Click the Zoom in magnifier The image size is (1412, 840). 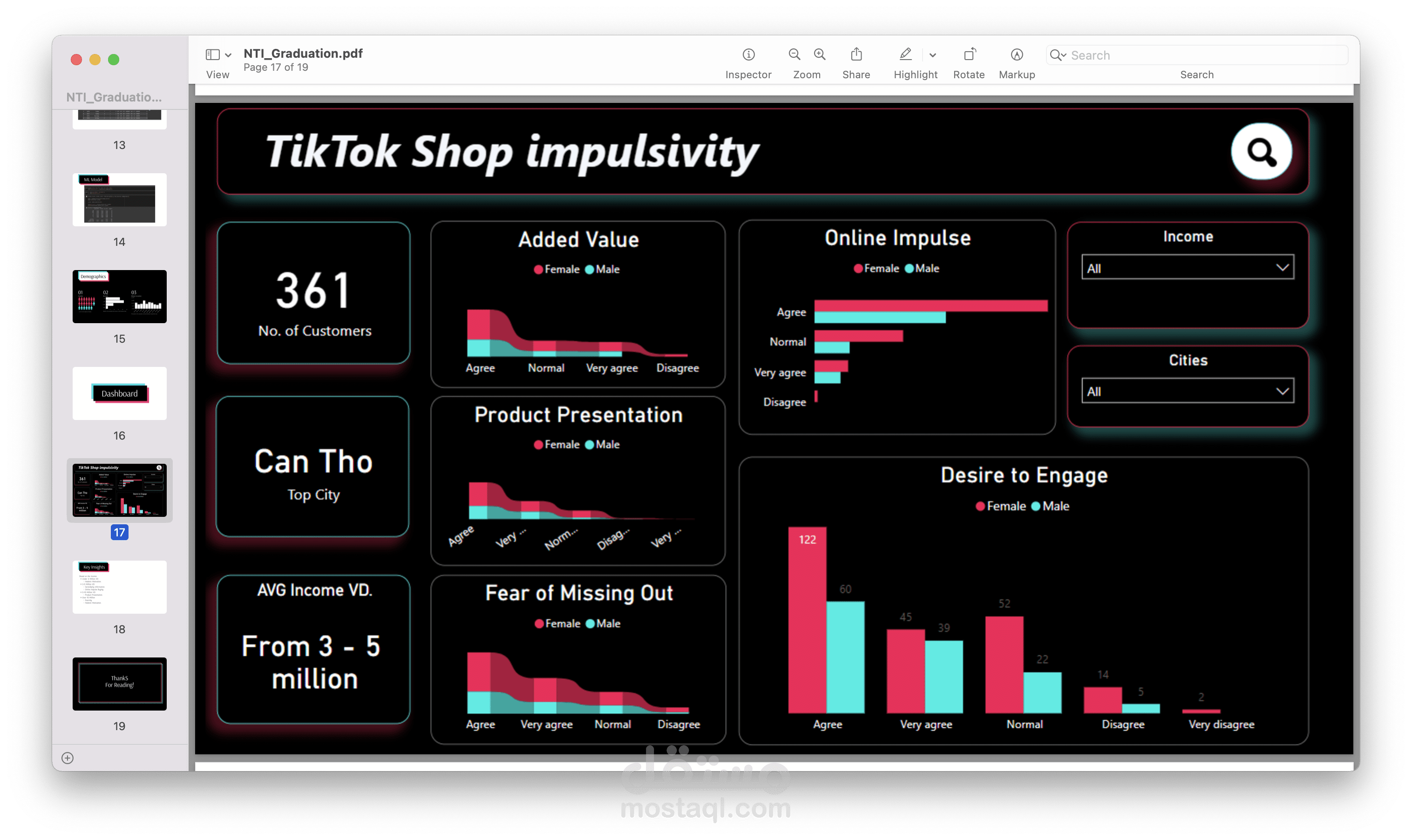(x=820, y=54)
